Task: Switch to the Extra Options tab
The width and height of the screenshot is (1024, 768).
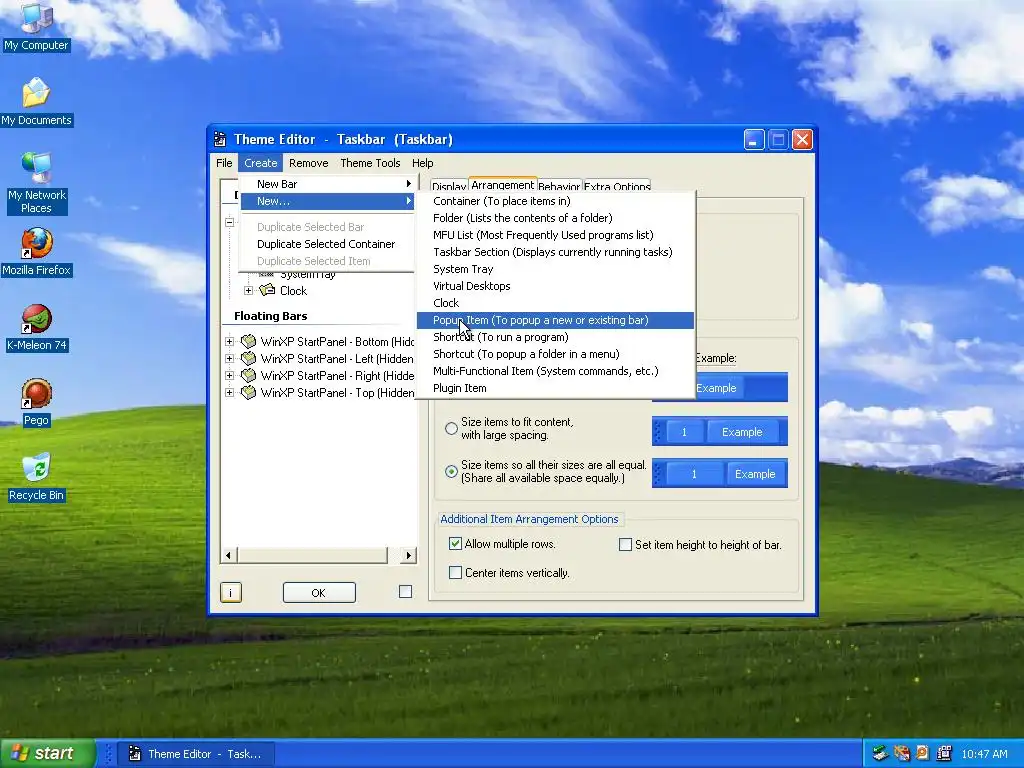Action: click(617, 186)
